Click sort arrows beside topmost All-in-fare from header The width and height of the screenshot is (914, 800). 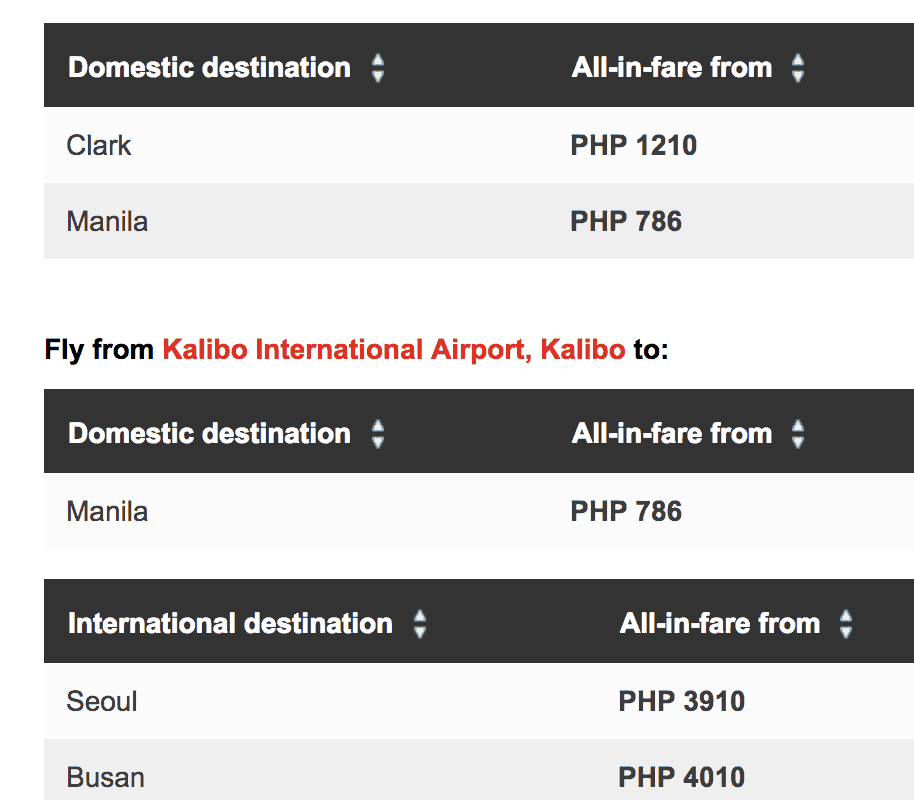pos(797,68)
